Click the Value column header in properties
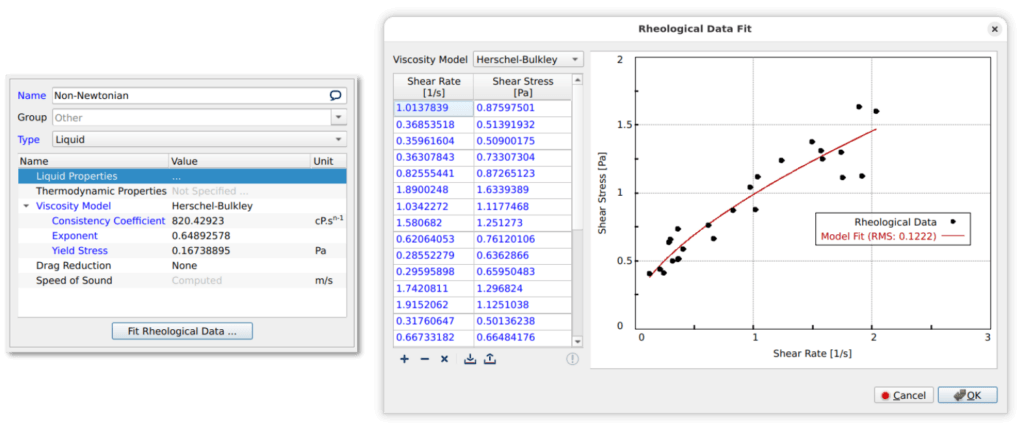This screenshot has height=430, width=1024. click(239, 161)
